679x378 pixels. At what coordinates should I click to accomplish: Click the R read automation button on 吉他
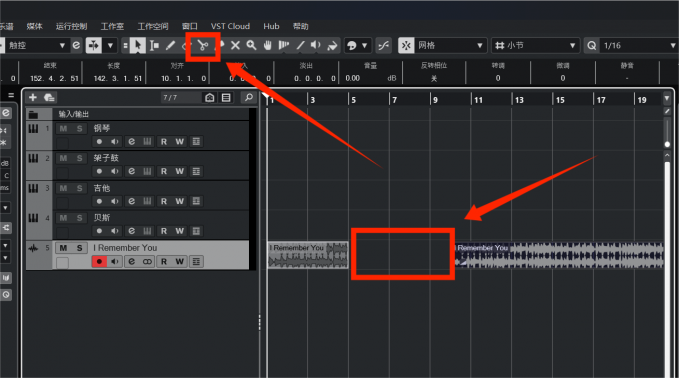(164, 201)
